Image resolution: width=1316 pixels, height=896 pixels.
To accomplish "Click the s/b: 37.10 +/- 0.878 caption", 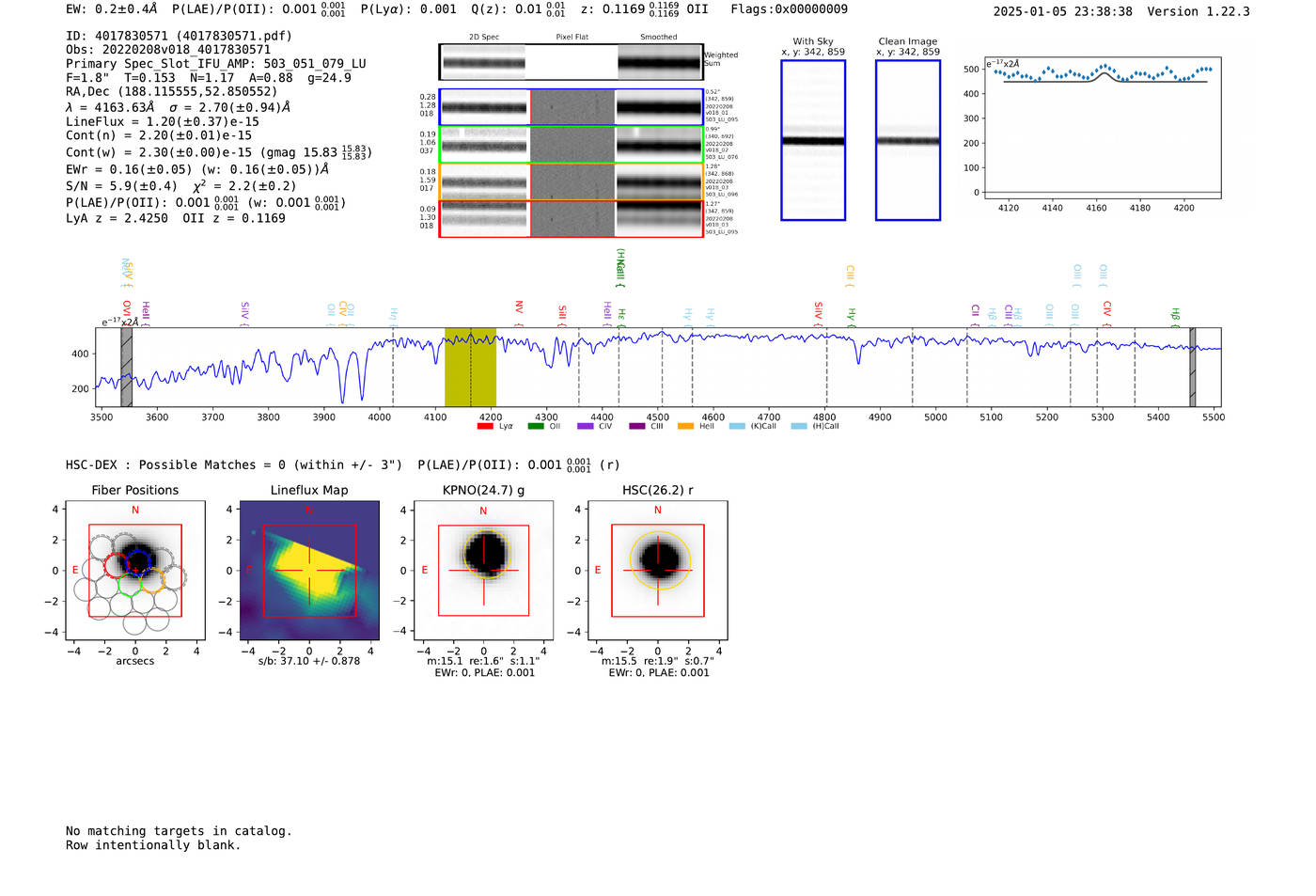I will pyautogui.click(x=309, y=661).
